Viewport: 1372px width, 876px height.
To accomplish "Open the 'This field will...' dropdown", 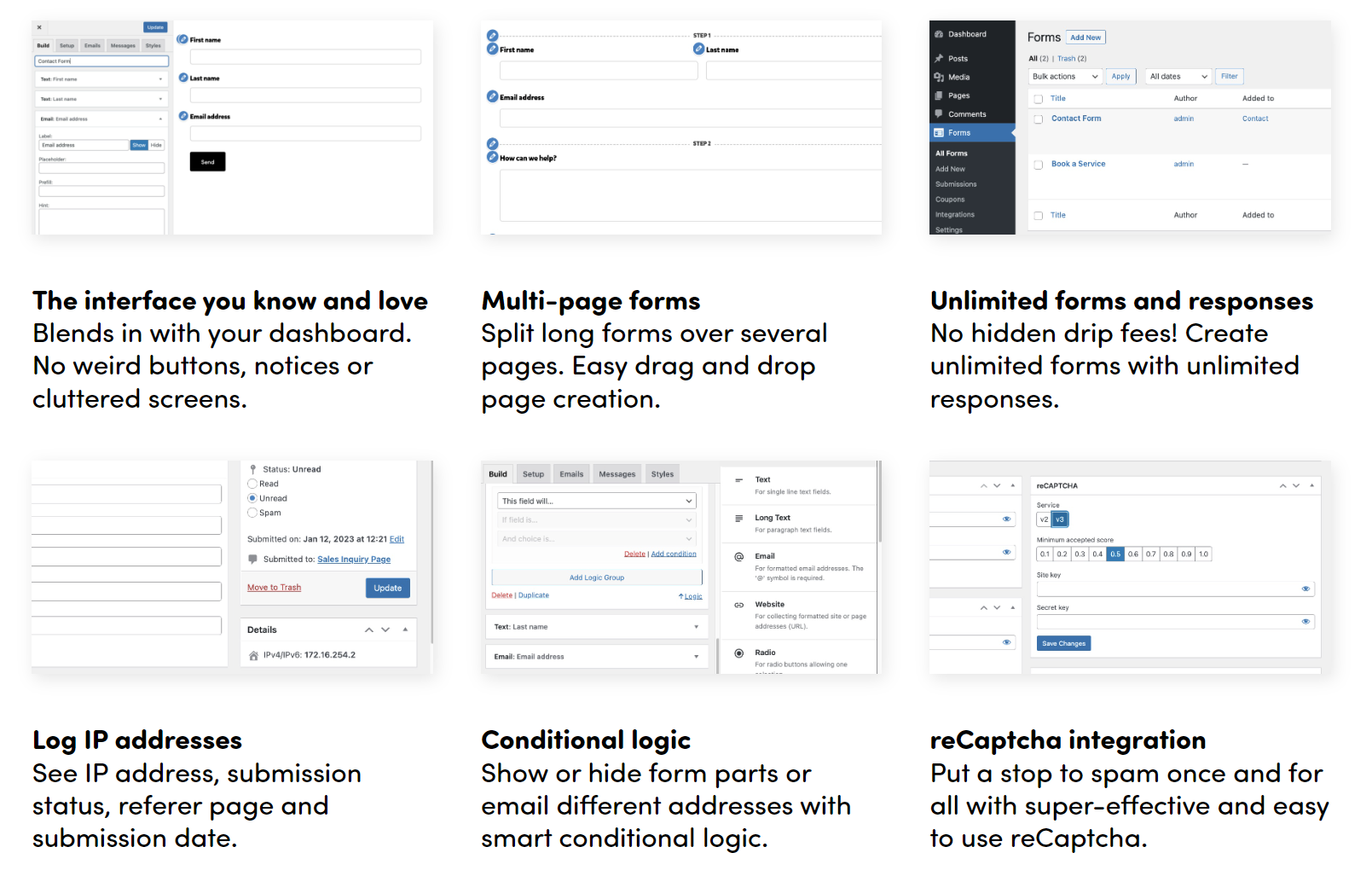I will [597, 501].
